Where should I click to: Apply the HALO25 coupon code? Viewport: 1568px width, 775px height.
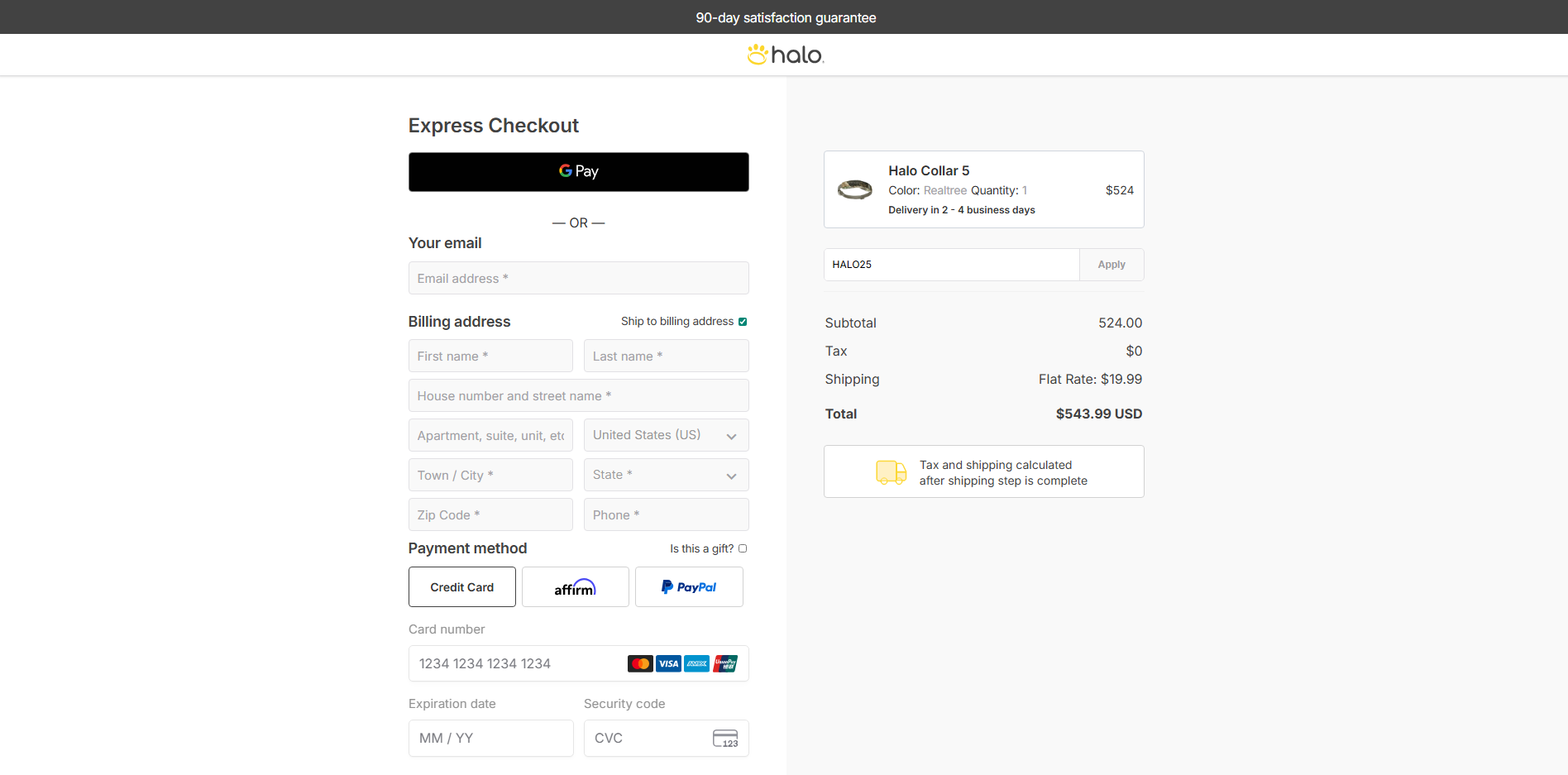(x=1111, y=265)
